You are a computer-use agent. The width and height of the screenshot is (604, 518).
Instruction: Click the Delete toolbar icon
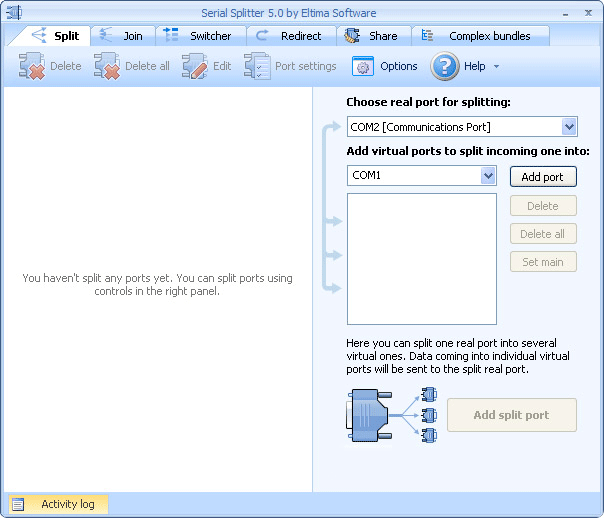click(x=32, y=67)
